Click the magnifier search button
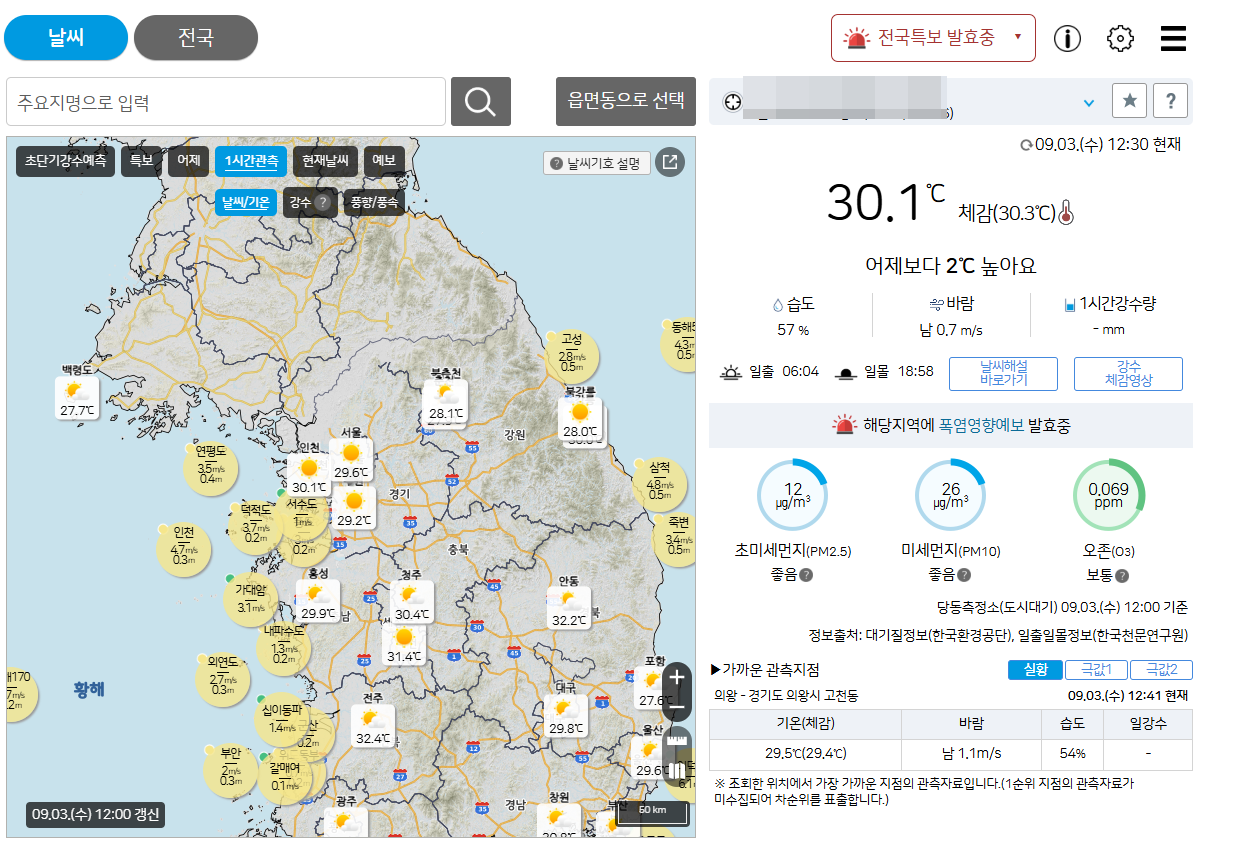The image size is (1237, 860). coord(481,102)
